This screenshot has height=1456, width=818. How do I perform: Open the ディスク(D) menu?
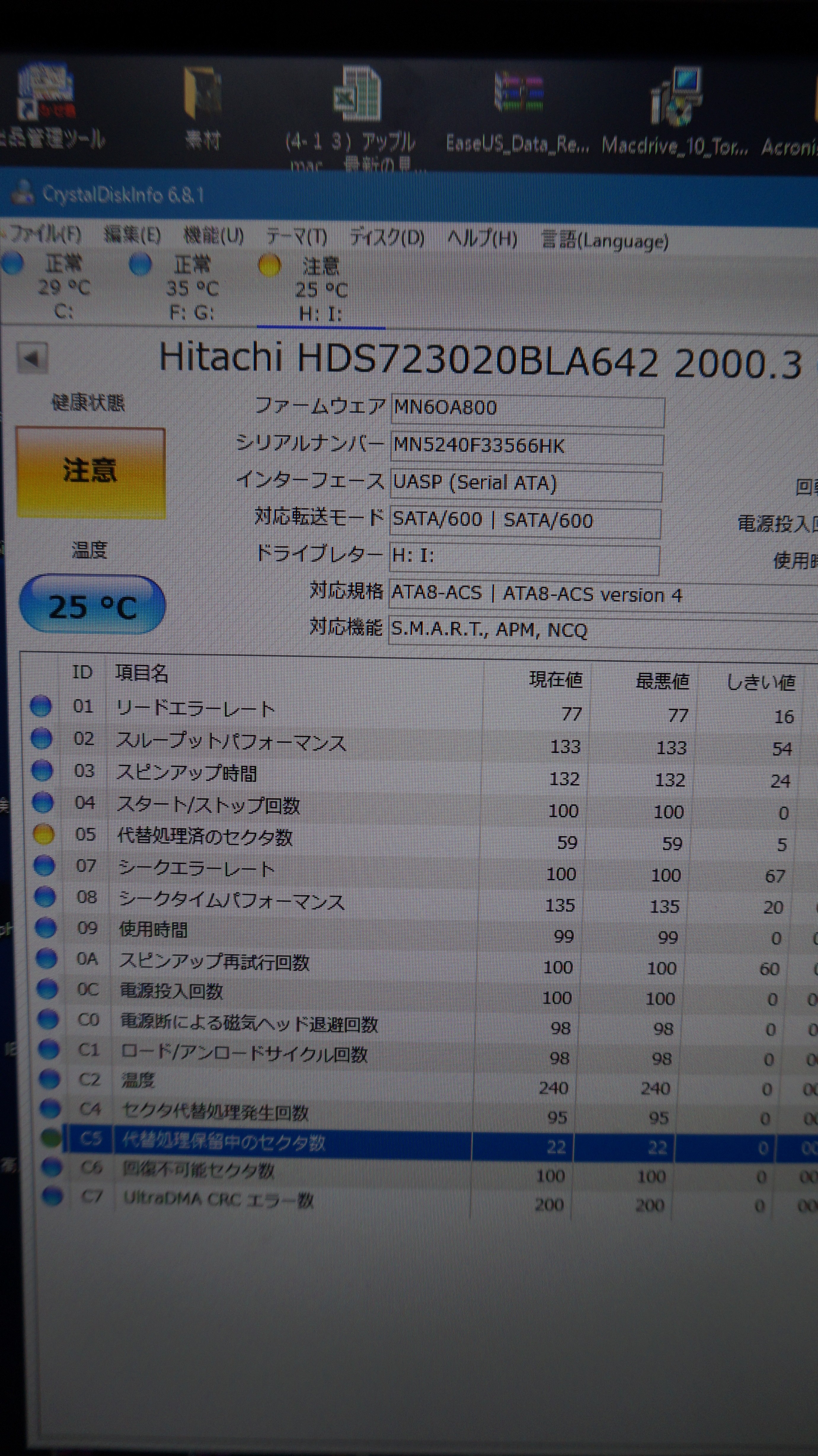[387, 238]
